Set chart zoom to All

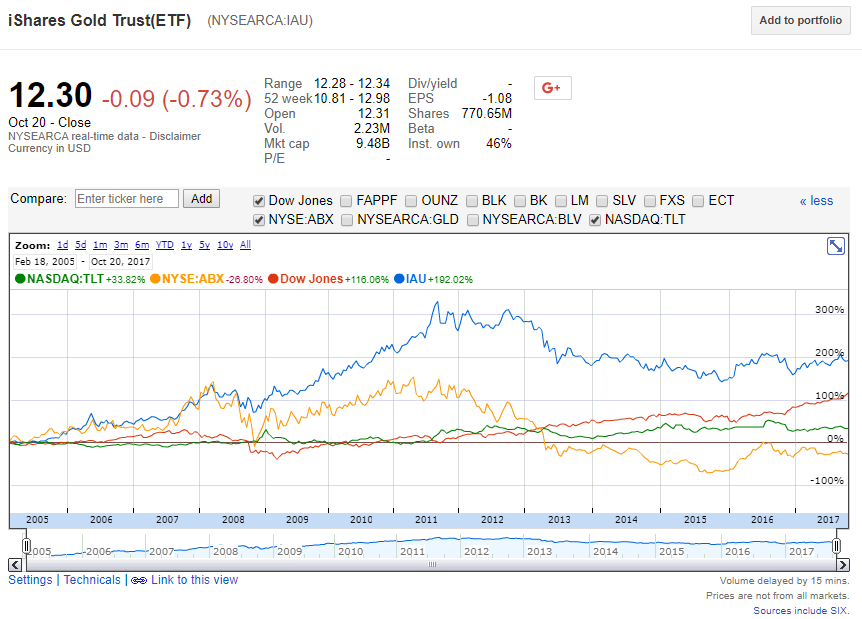click(x=245, y=245)
